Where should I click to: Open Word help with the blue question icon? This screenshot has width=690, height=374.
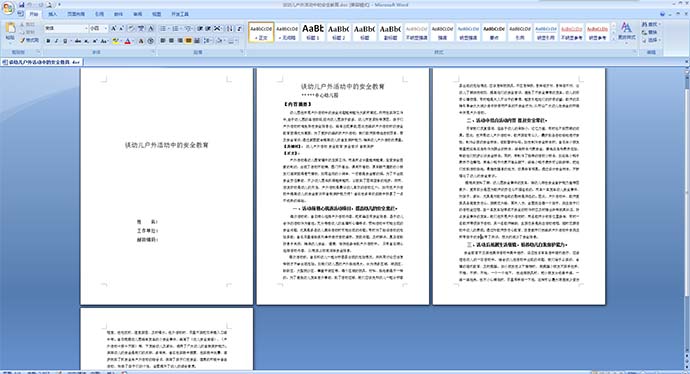(x=663, y=14)
